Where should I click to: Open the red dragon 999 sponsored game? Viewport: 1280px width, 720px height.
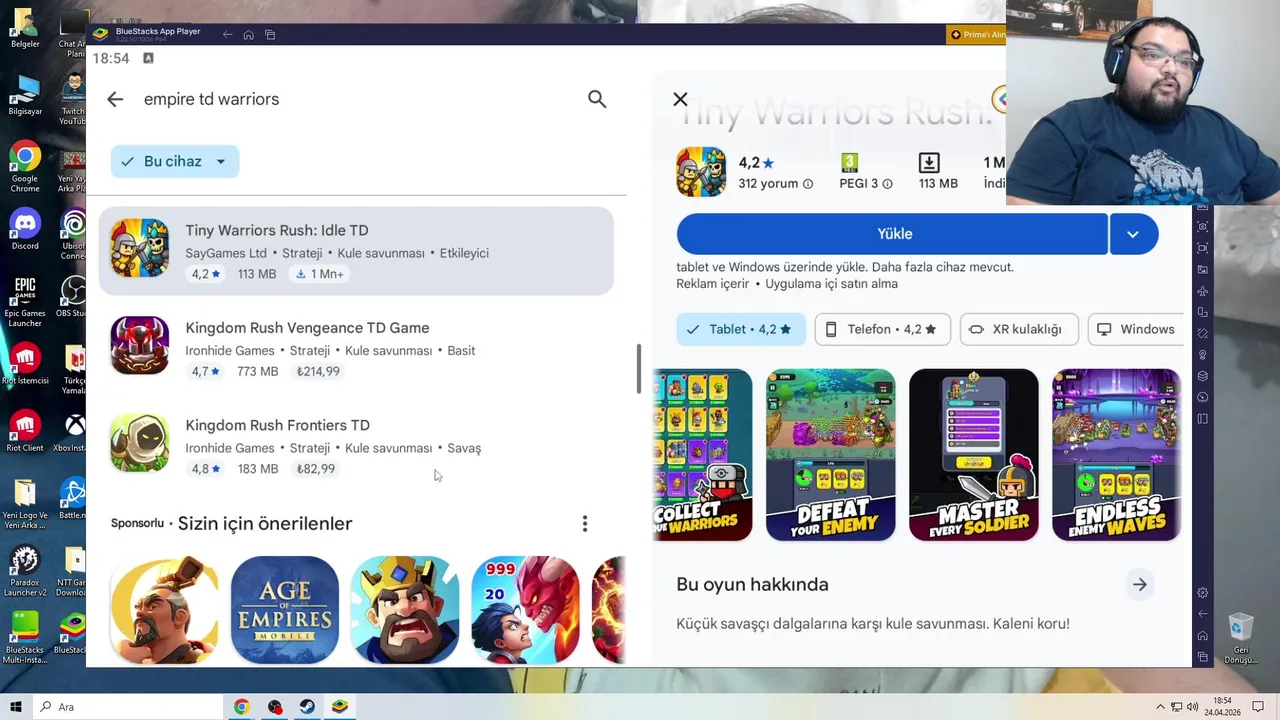525,610
